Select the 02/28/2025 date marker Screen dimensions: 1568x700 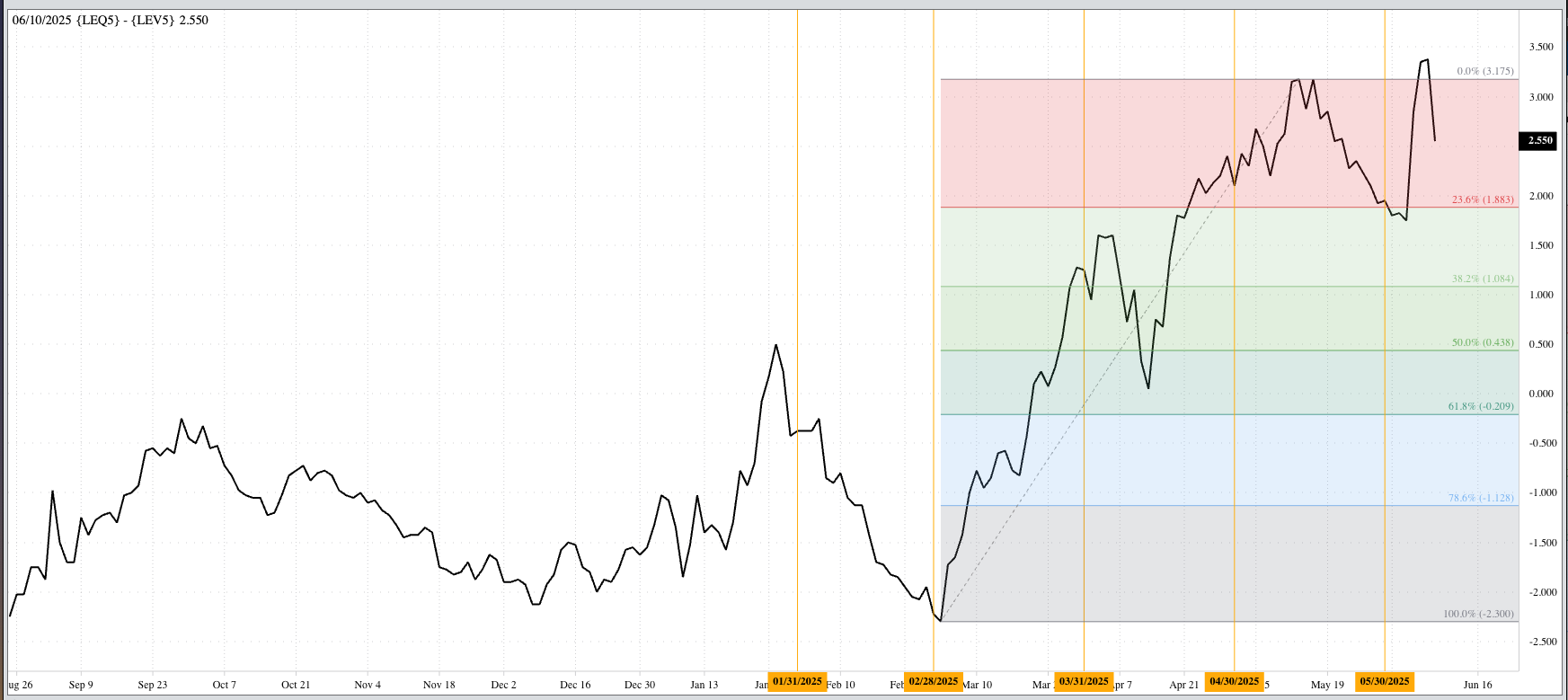pyautogui.click(x=934, y=681)
